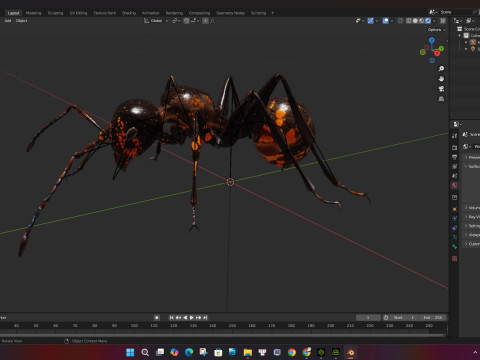This screenshot has height=360, width=480.
Task: Switch to material preview shading
Action: click(421, 21)
